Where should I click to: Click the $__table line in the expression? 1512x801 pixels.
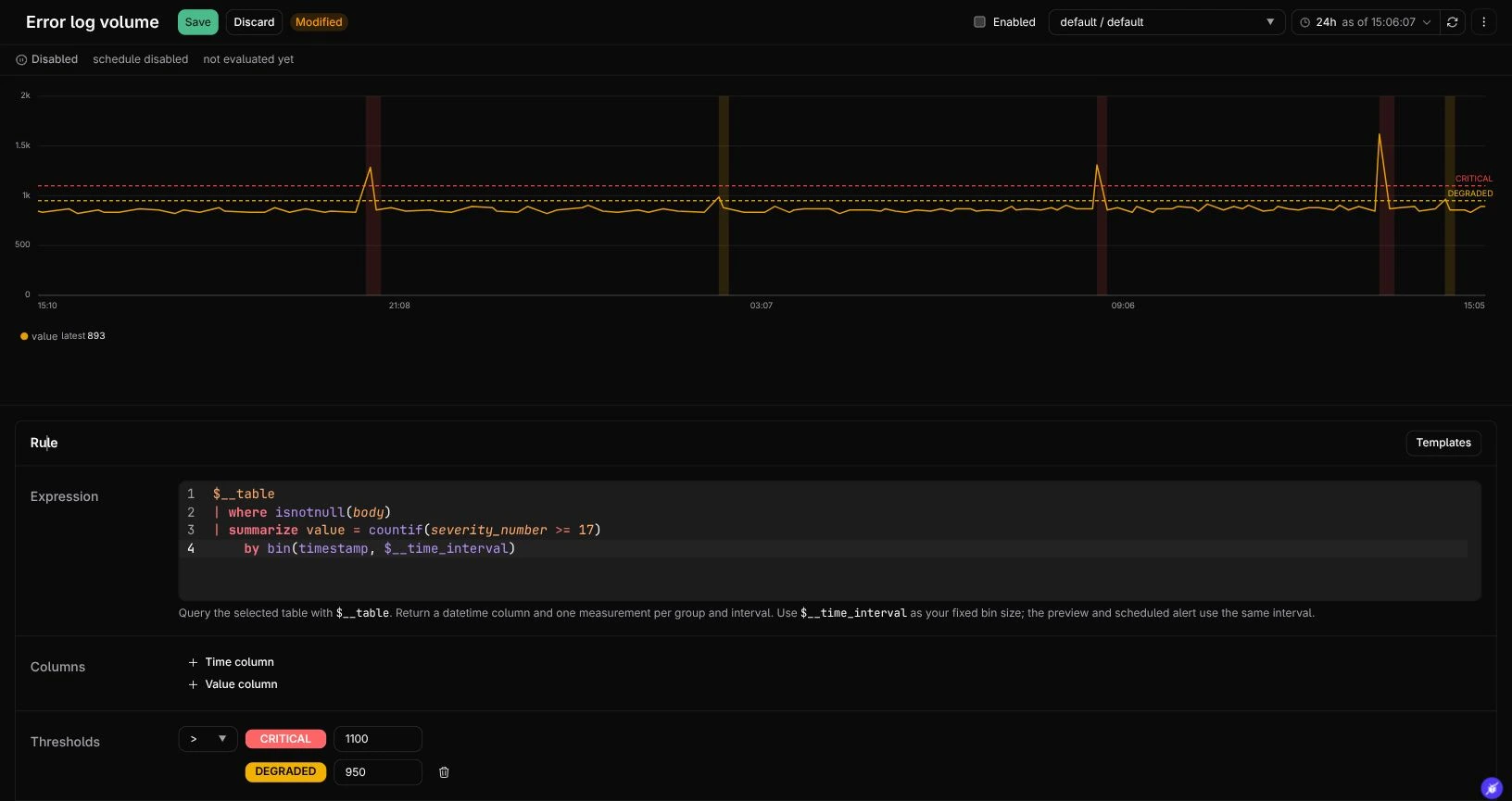(244, 494)
